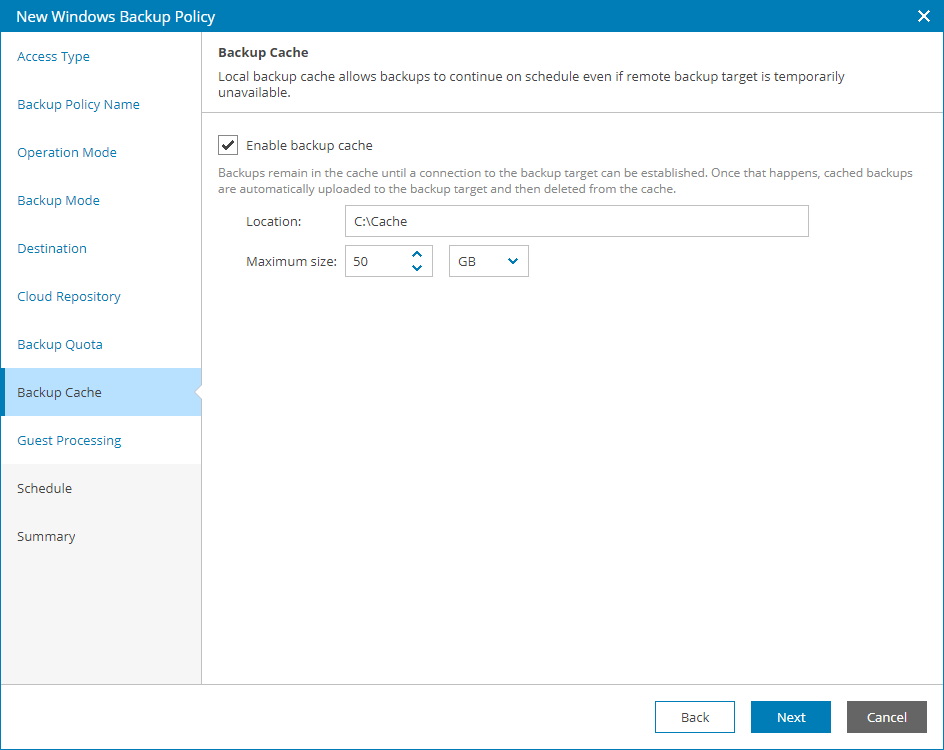The width and height of the screenshot is (944, 750).
Task: Decrease maximum size with down arrow
Action: click(417, 267)
